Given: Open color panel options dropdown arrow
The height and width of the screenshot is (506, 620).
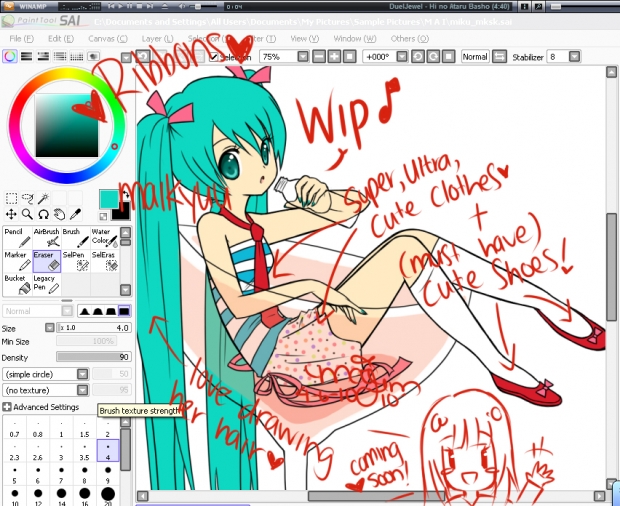Looking at the screenshot, I should pos(126,58).
